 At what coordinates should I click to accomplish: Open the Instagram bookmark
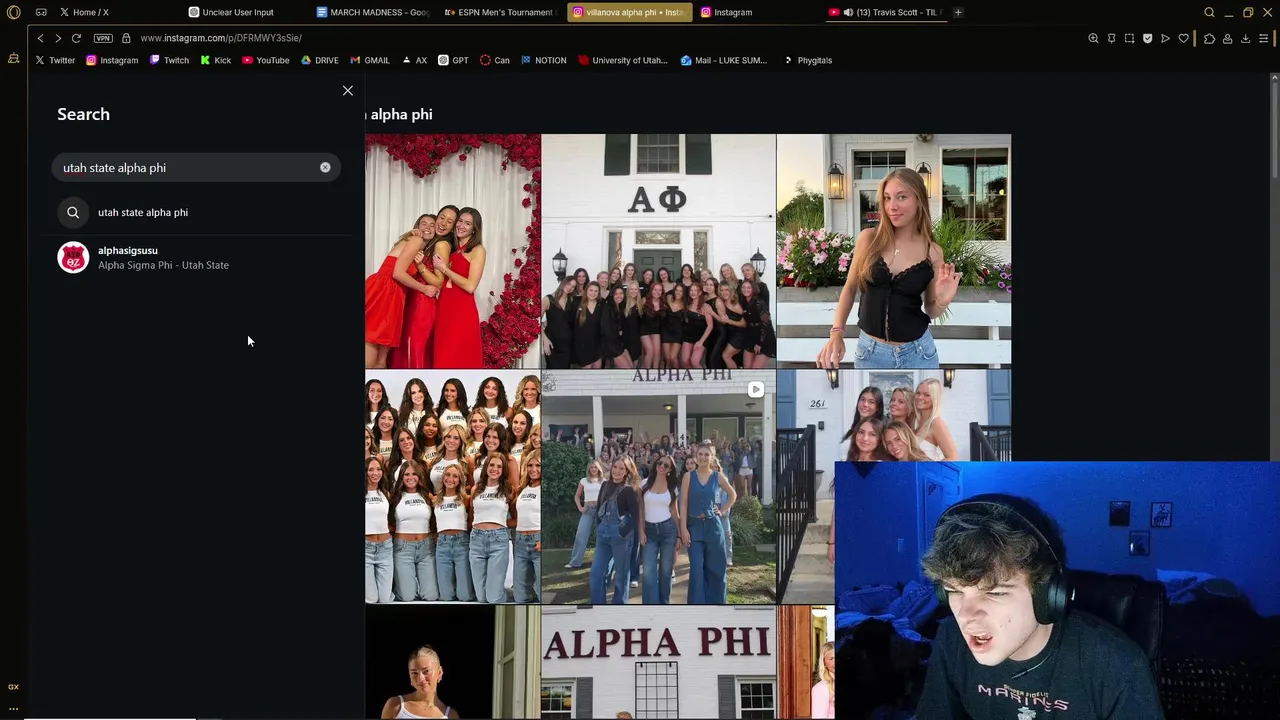click(112, 60)
